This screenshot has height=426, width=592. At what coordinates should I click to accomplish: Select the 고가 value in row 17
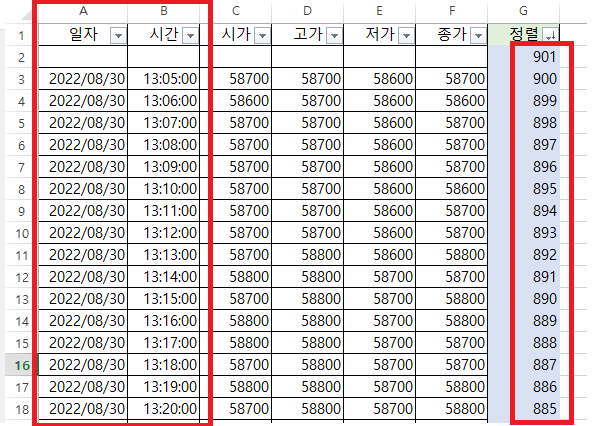pos(308,387)
